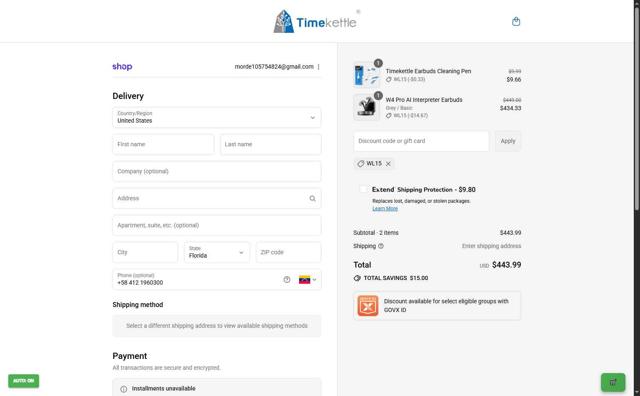Open the shopping bag cart icon
Image resolution: width=640 pixels, height=396 pixels.
[516, 22]
